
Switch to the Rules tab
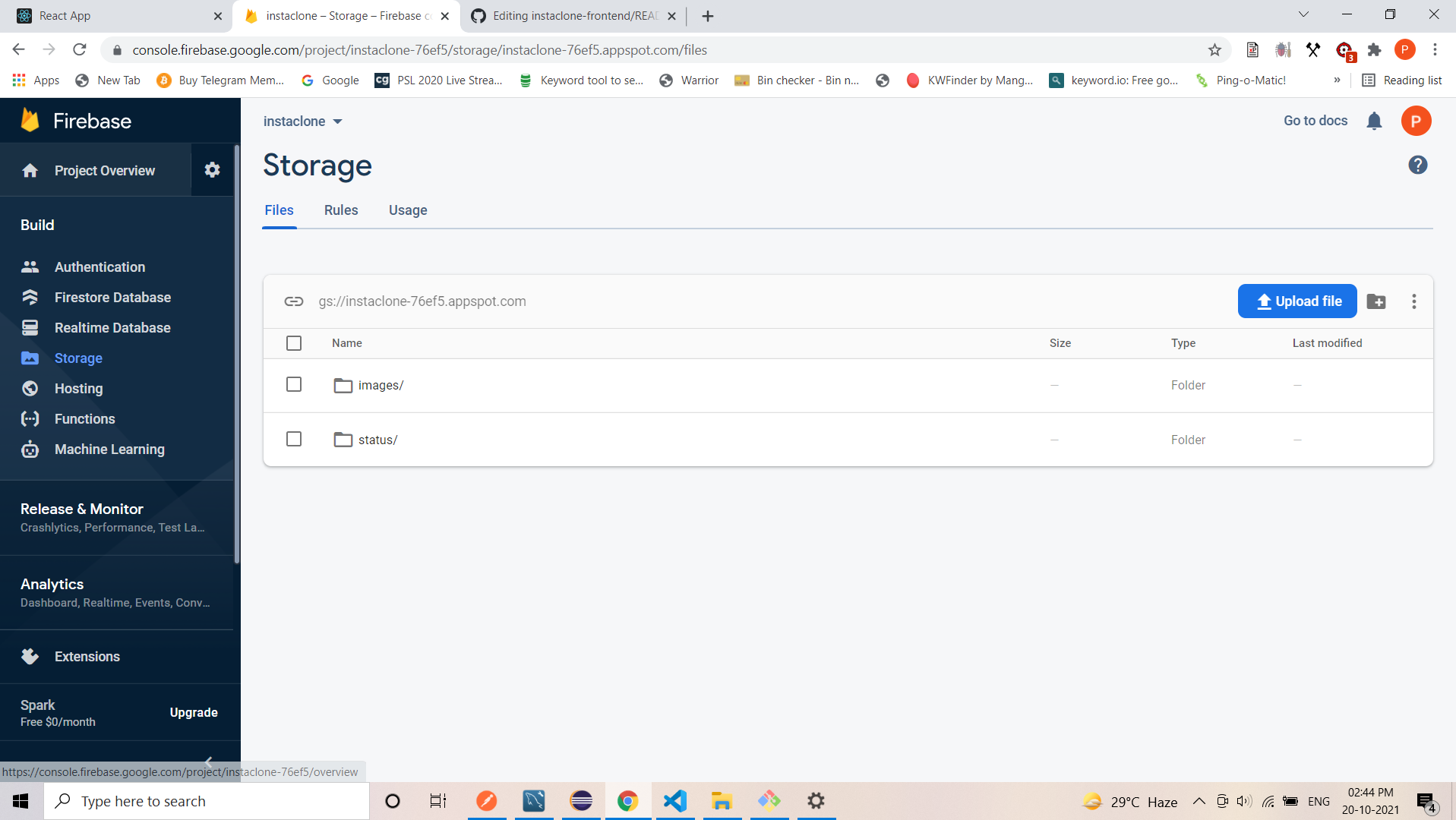[341, 210]
